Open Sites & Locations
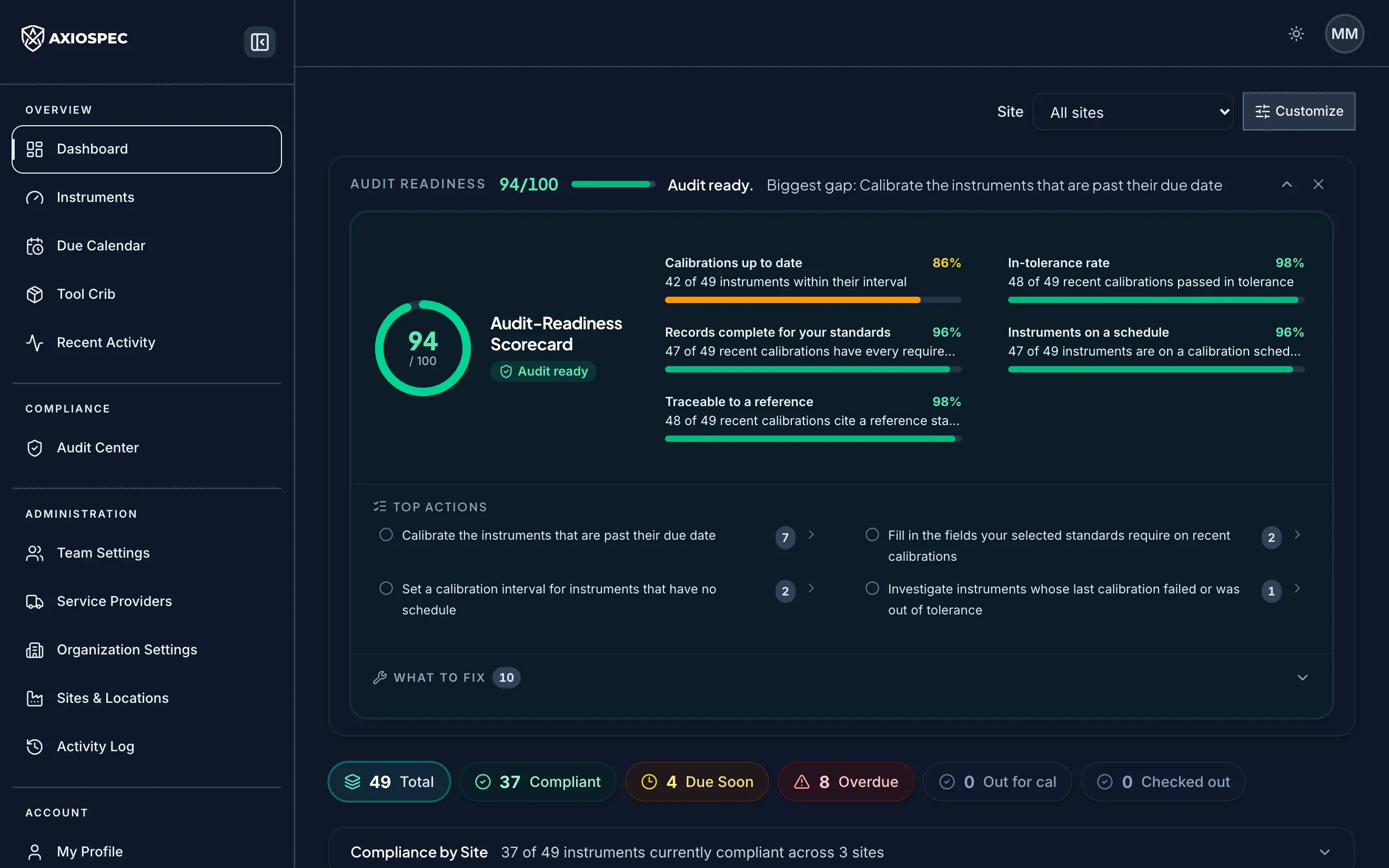The width and height of the screenshot is (1389, 868). (146, 698)
